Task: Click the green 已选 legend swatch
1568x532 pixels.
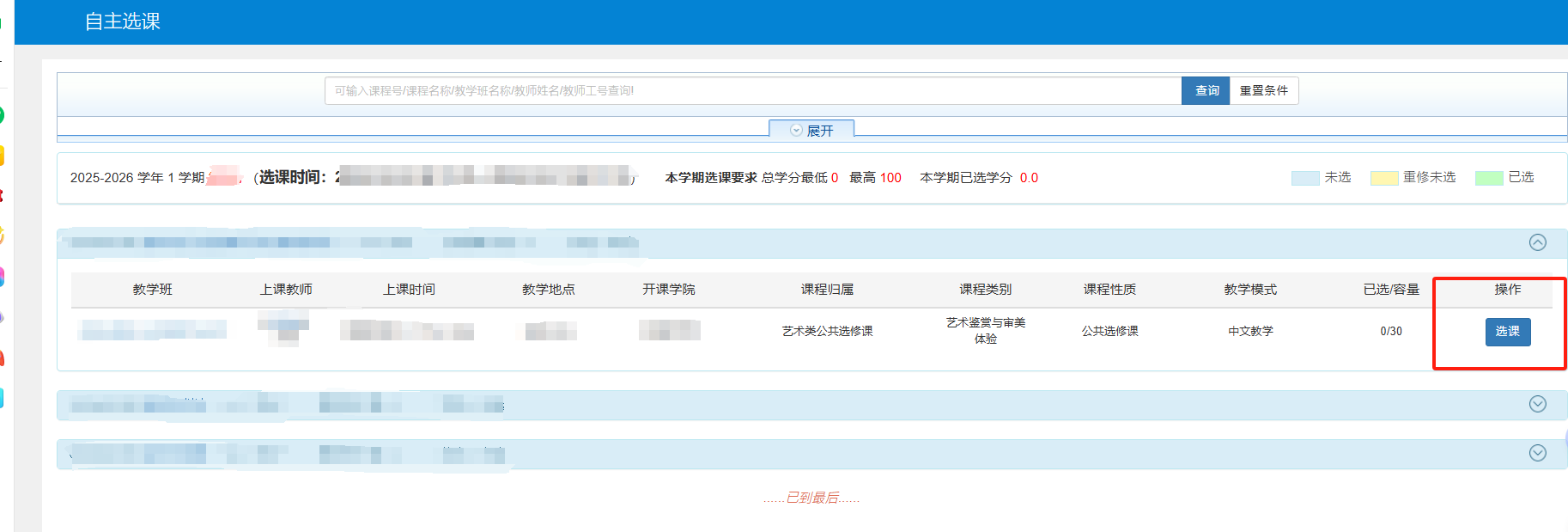Action: point(1488,178)
